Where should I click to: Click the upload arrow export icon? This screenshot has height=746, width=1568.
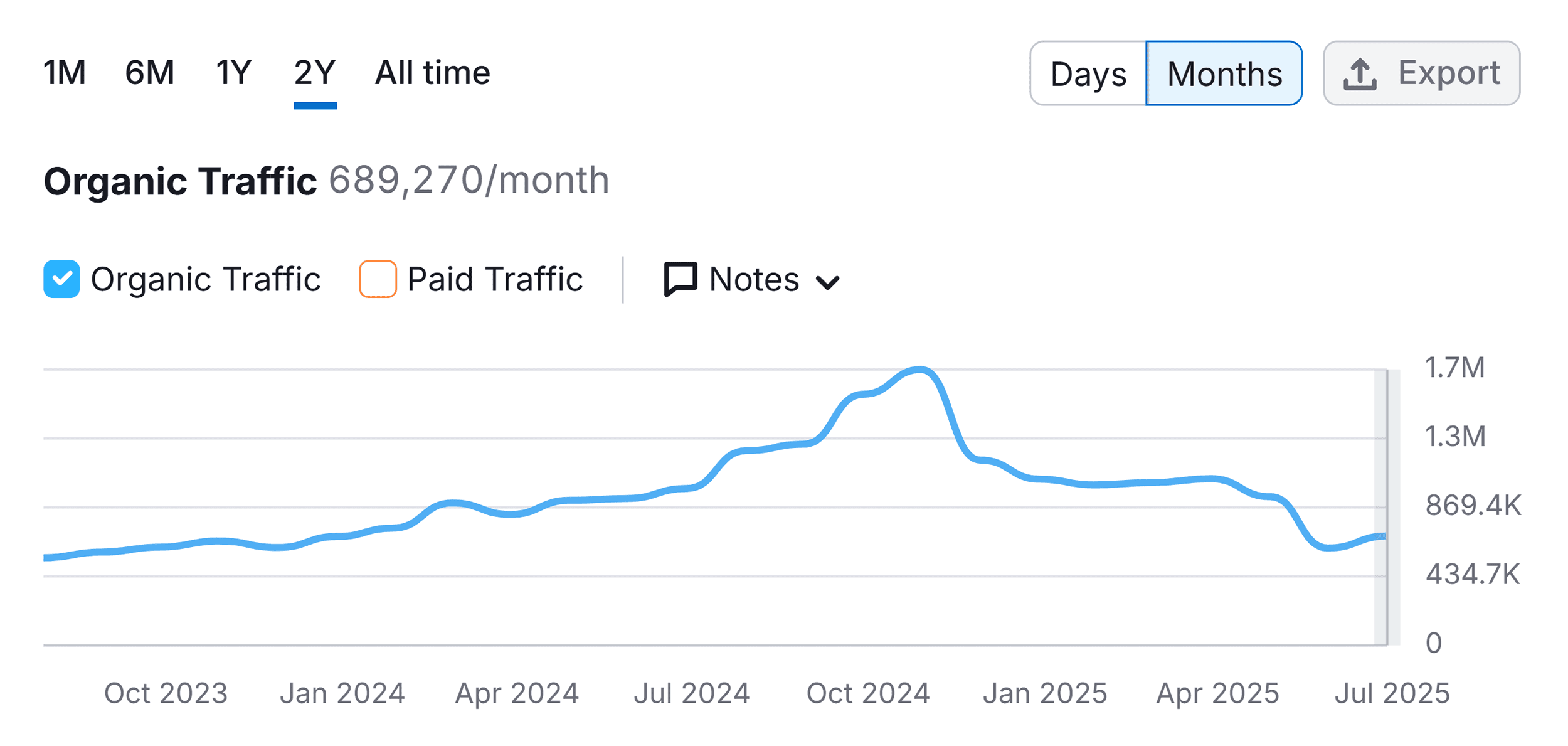click(x=1359, y=74)
